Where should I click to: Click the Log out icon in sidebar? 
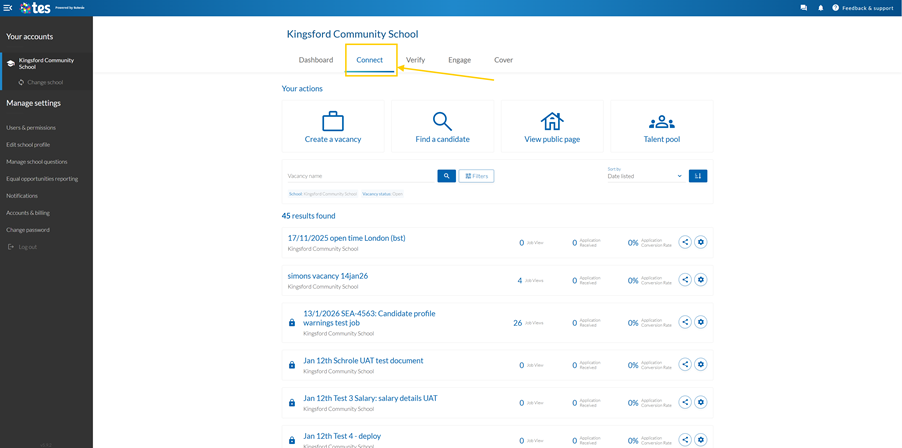point(11,247)
